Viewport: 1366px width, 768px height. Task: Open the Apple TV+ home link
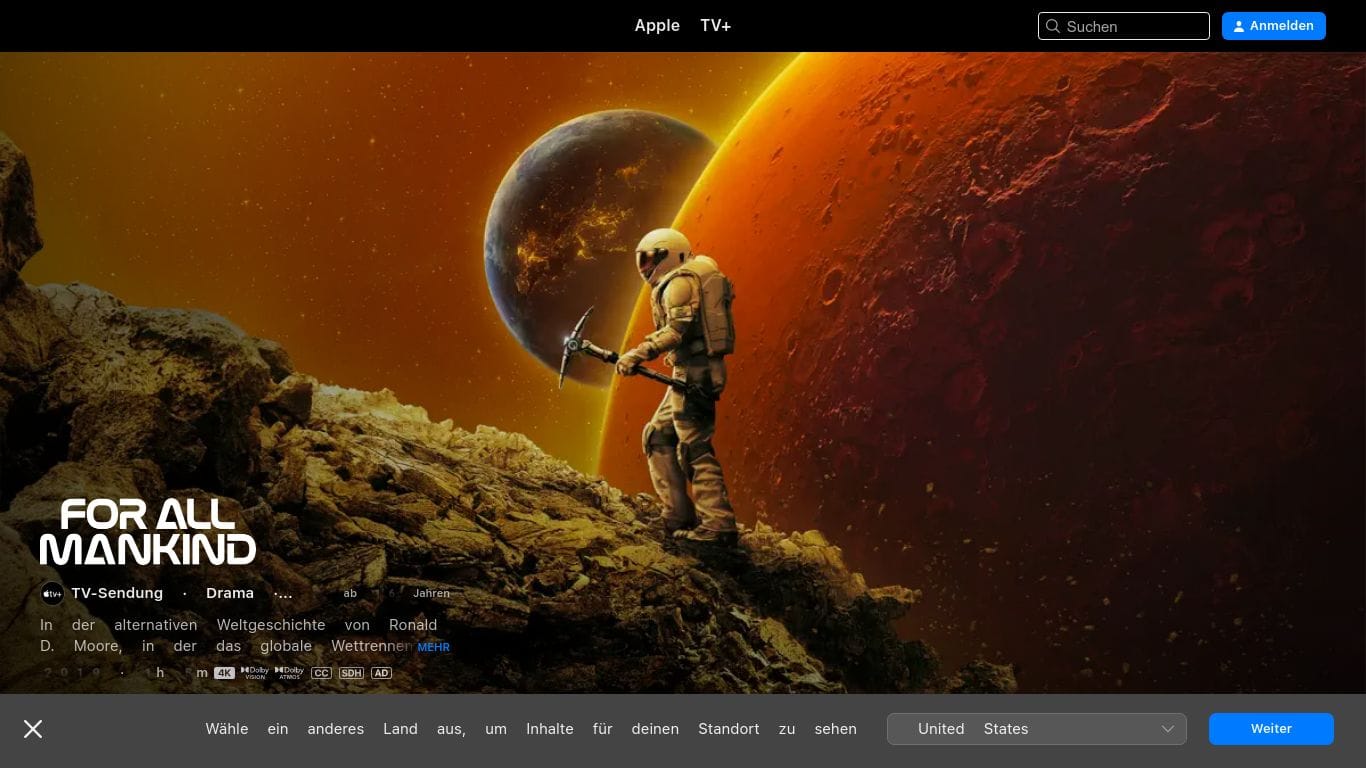click(682, 26)
